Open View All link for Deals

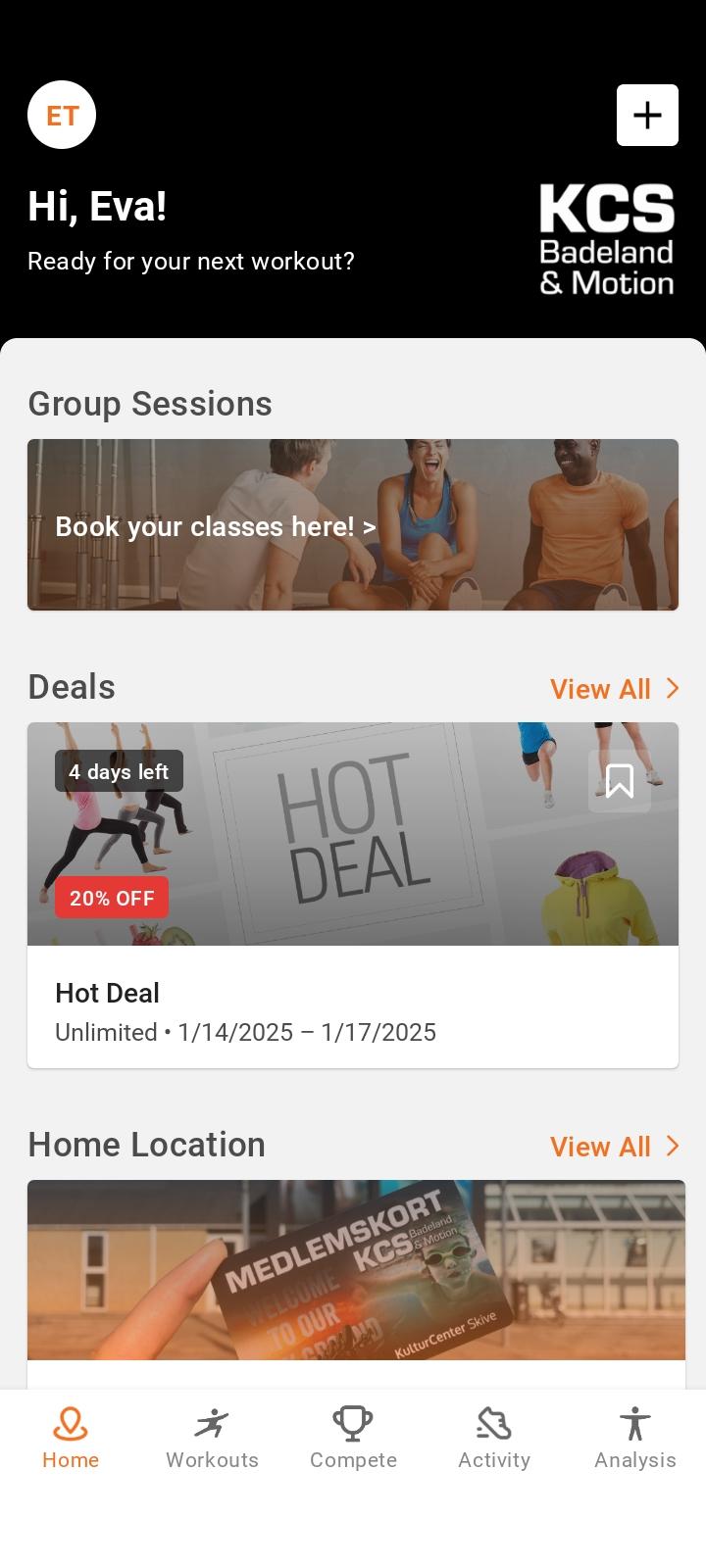tap(600, 689)
